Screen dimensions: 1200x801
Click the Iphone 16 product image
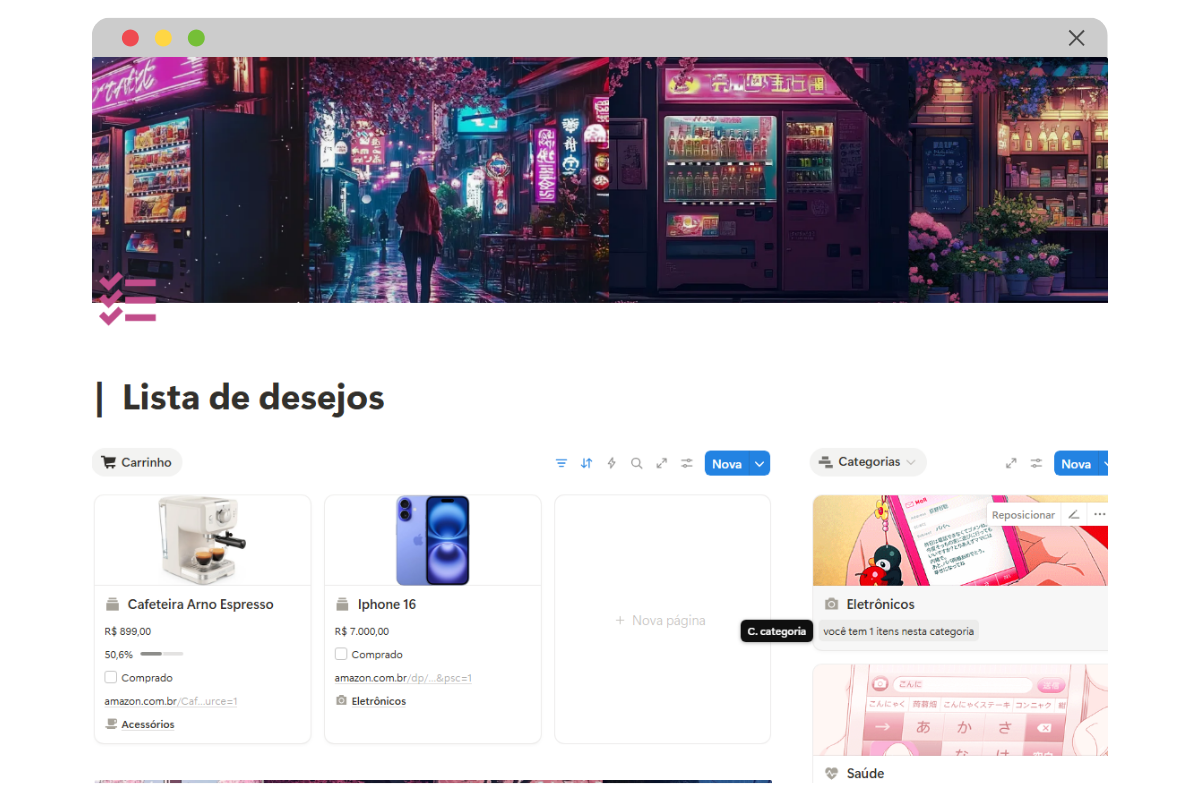(433, 541)
